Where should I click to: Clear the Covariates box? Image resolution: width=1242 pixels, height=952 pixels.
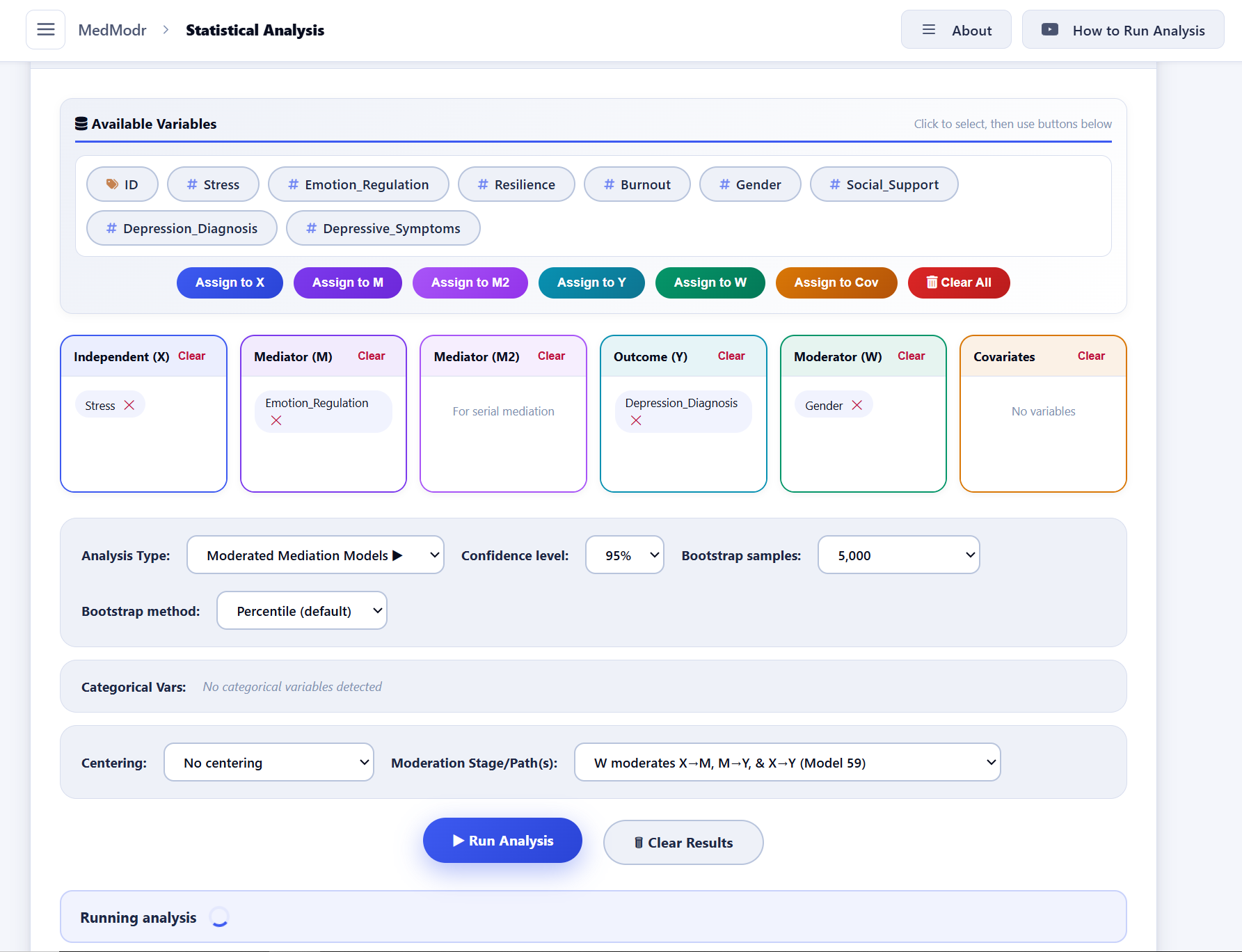point(1091,356)
